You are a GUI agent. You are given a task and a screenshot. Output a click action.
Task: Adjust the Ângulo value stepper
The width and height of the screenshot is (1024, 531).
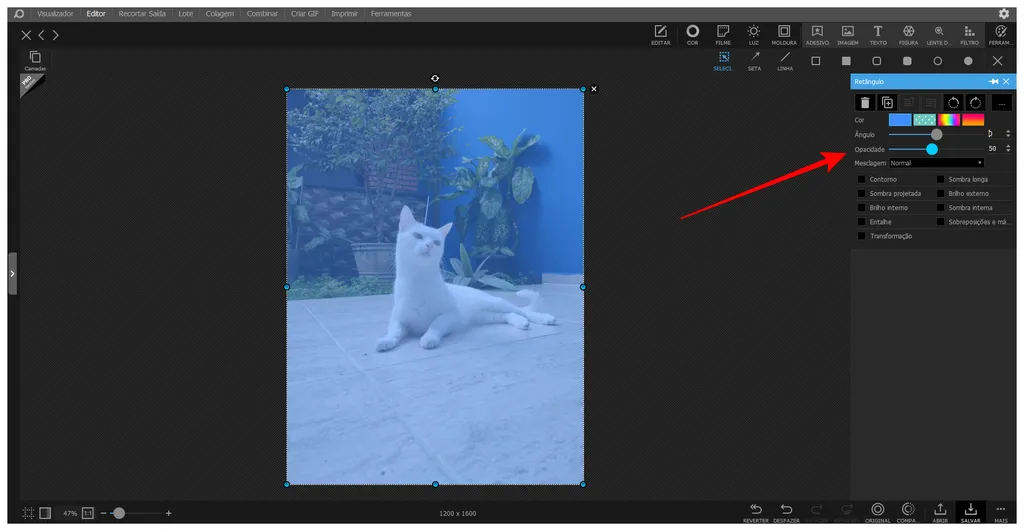point(1008,134)
